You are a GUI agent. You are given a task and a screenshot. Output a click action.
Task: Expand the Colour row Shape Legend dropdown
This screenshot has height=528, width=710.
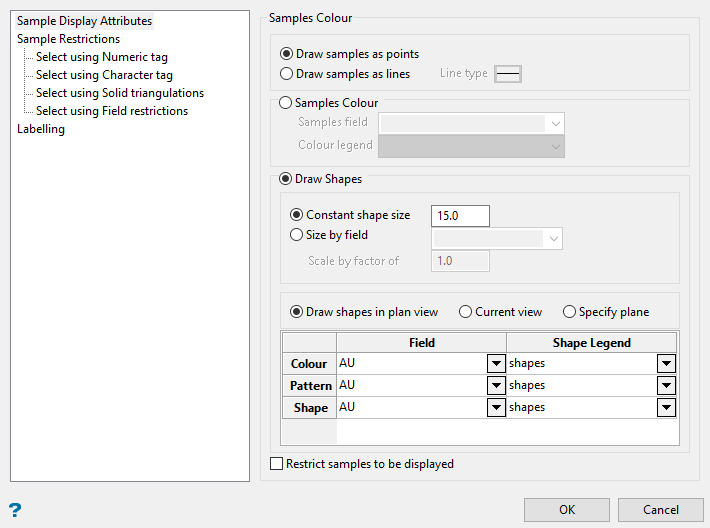point(666,364)
